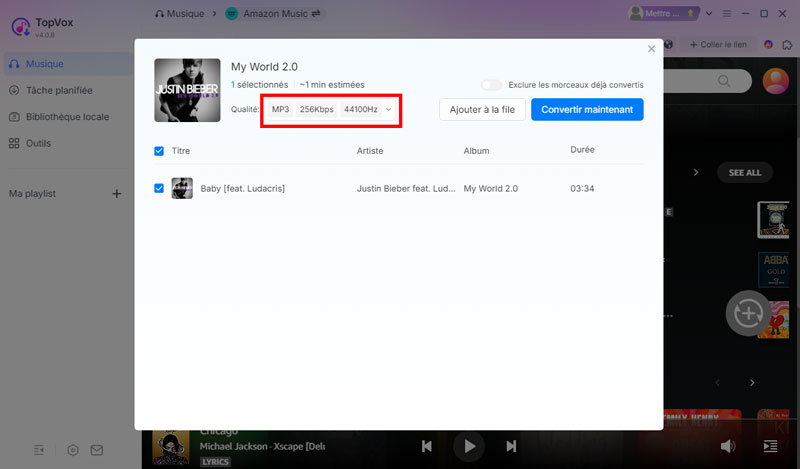This screenshot has height=469, width=800.
Task: Click the 256Kbps bitrate tag
Action: coord(316,109)
